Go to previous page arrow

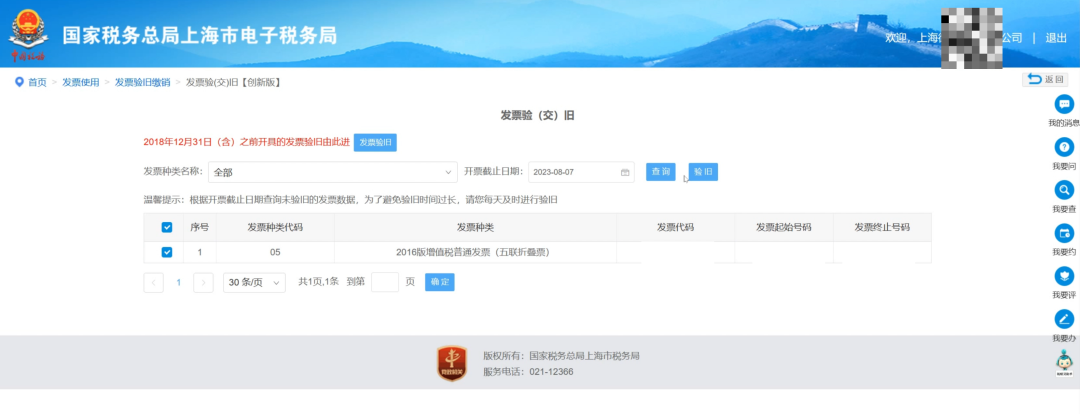[x=154, y=282]
